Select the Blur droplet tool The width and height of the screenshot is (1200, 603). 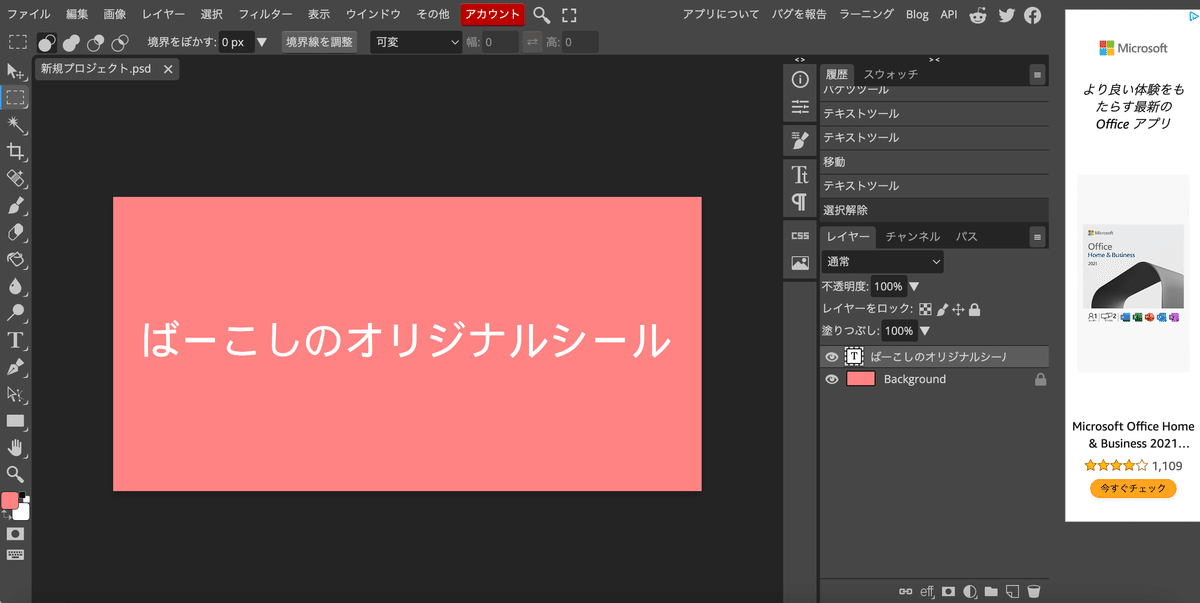(x=15, y=286)
